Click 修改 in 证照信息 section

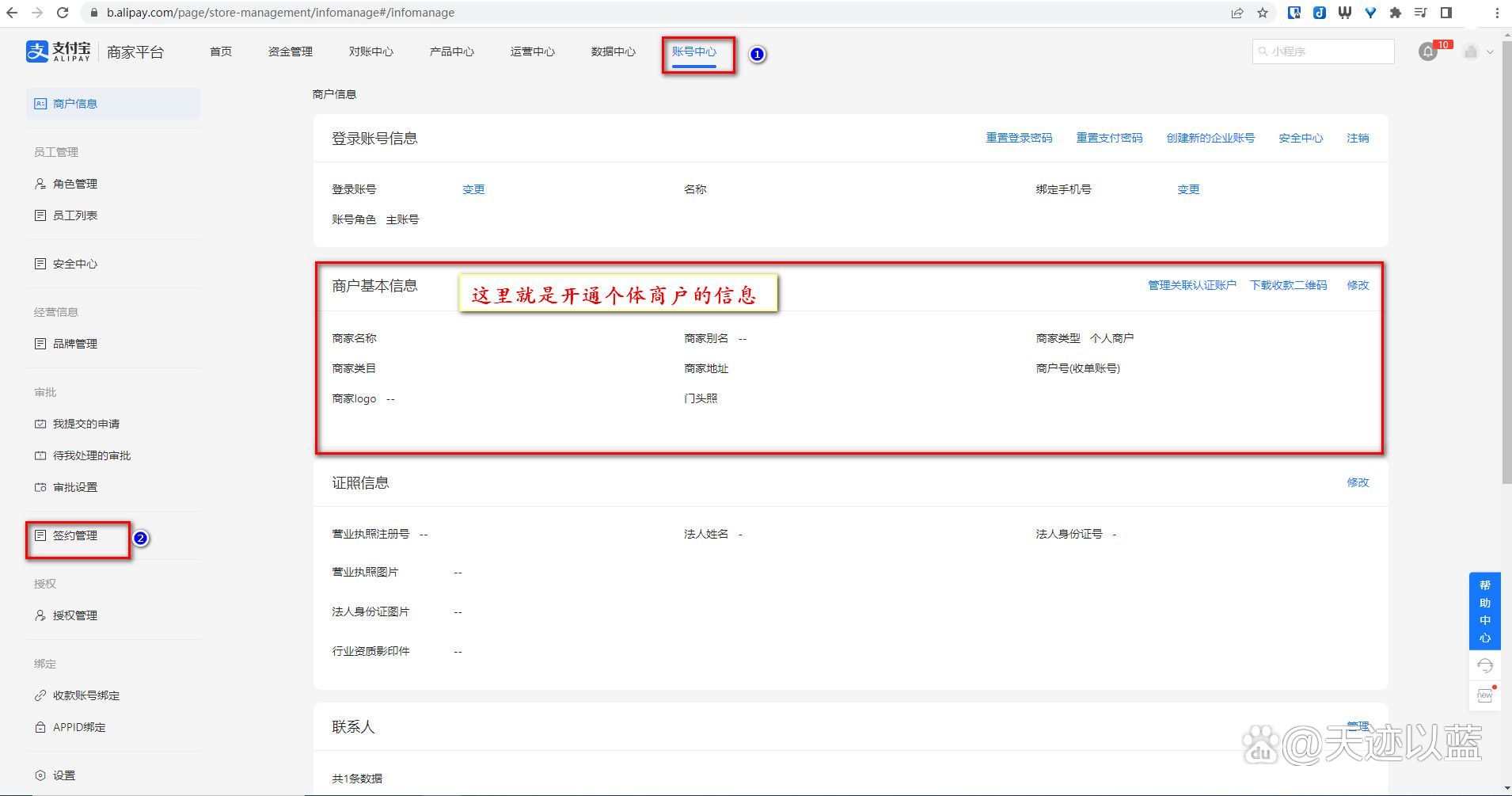pyautogui.click(x=1358, y=482)
